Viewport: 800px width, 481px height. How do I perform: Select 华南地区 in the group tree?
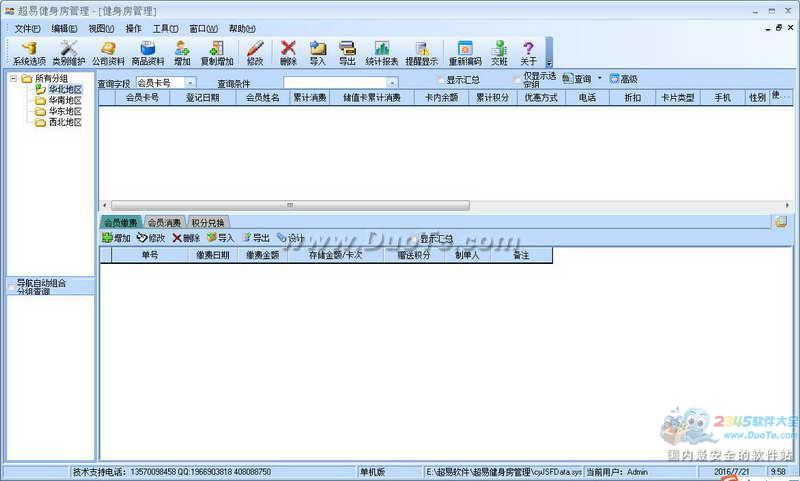[x=65, y=100]
